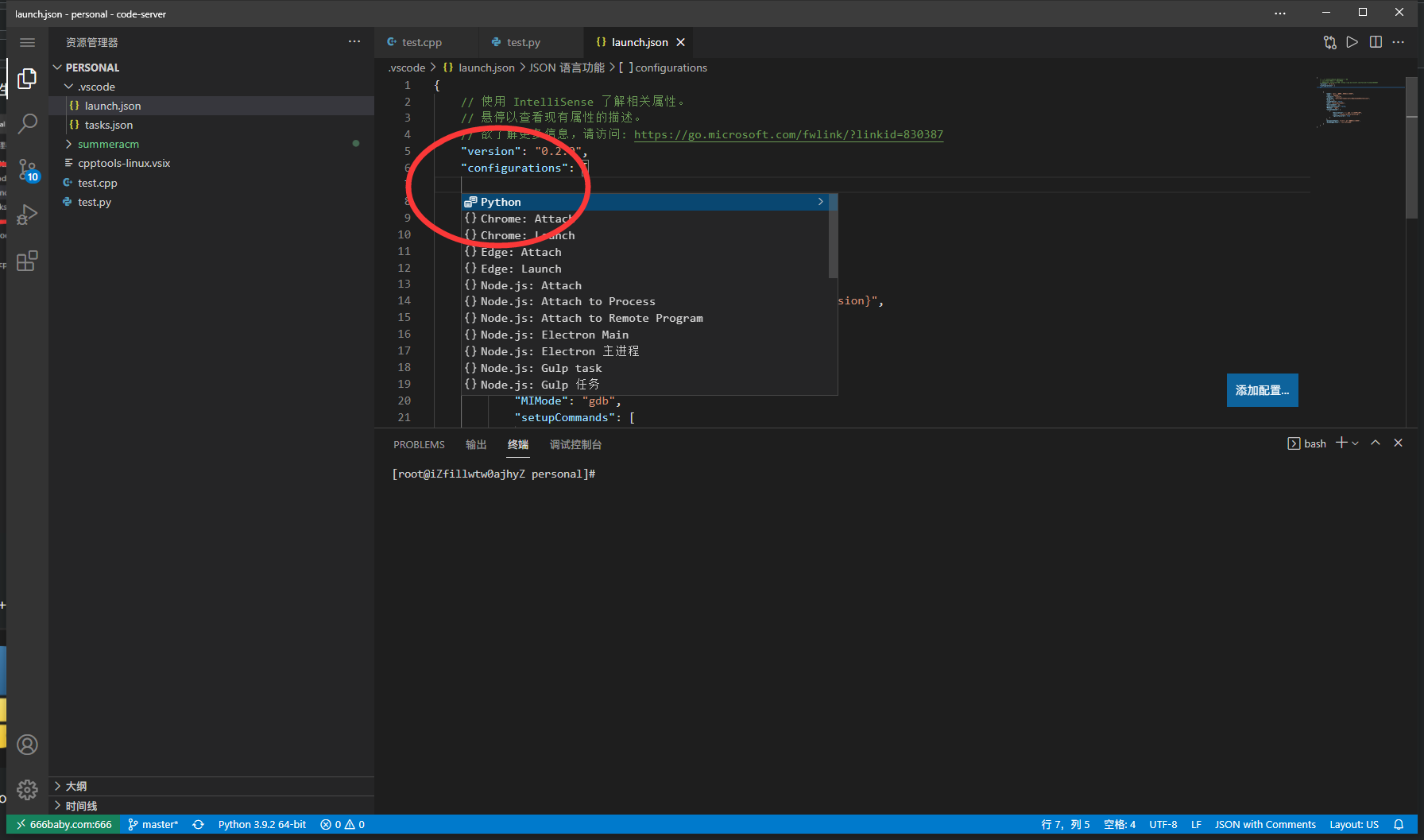
Task: Click the 添加配置 button
Action: (1261, 390)
